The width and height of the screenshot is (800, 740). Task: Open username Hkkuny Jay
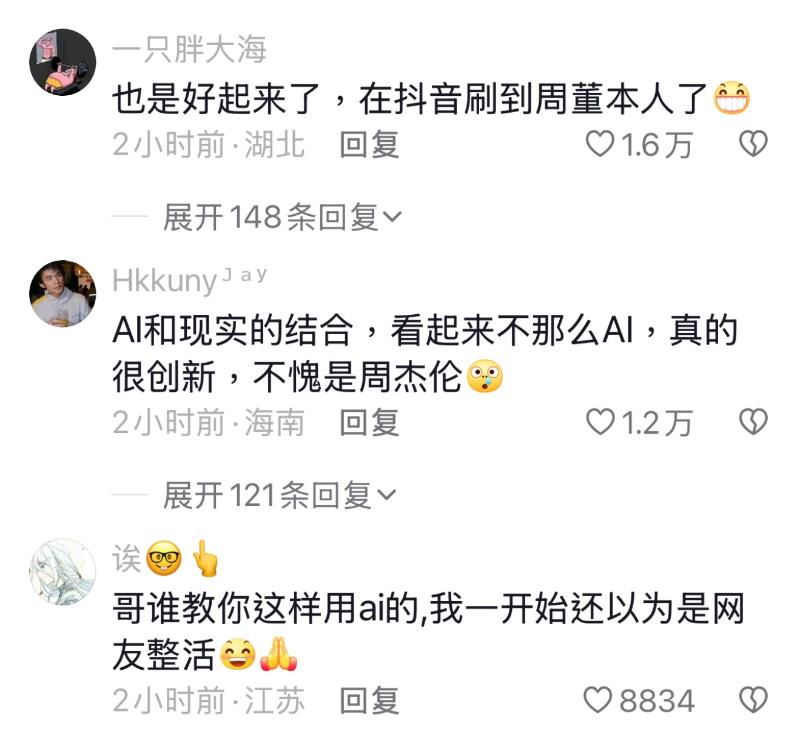tap(189, 280)
